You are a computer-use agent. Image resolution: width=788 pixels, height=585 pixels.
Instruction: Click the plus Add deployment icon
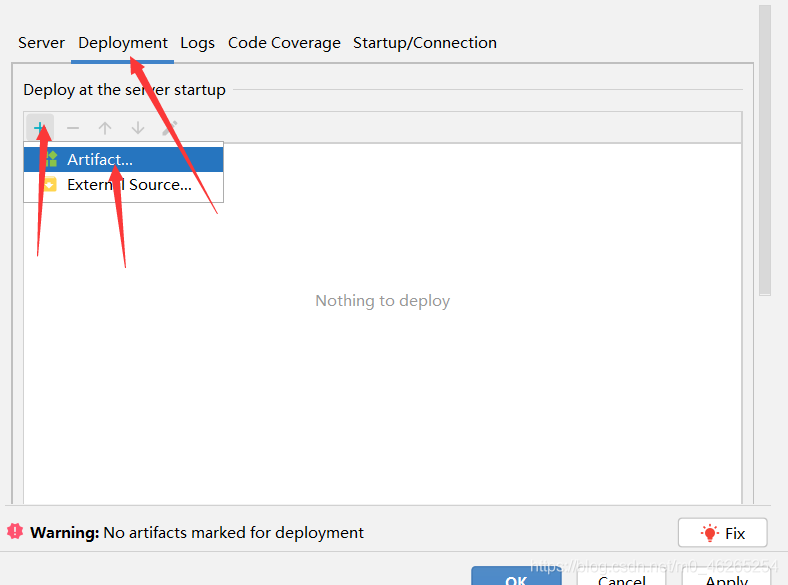pyautogui.click(x=39, y=128)
